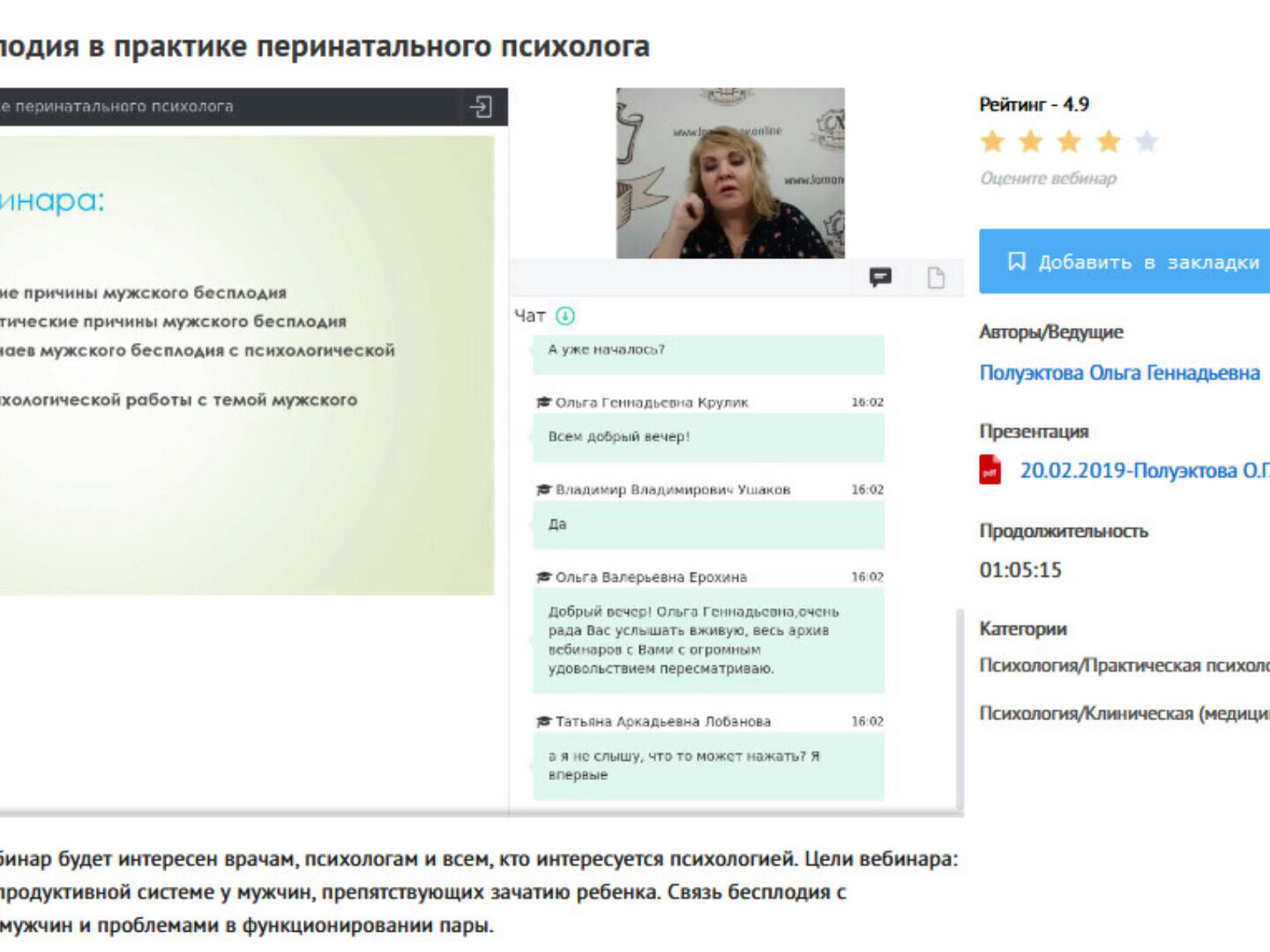Click the green chat scroll-down arrow icon

point(565,316)
